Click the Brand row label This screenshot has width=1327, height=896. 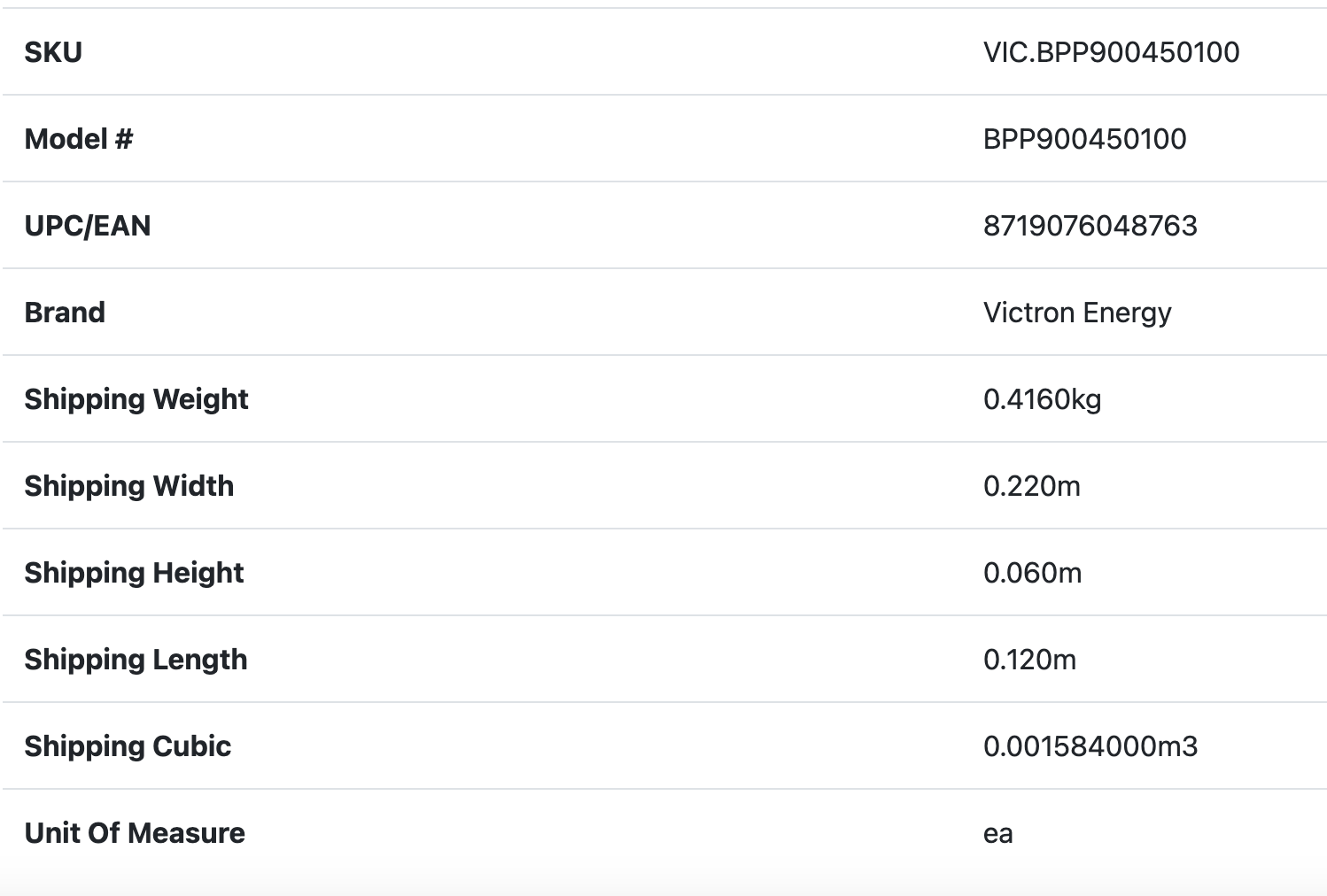[65, 313]
